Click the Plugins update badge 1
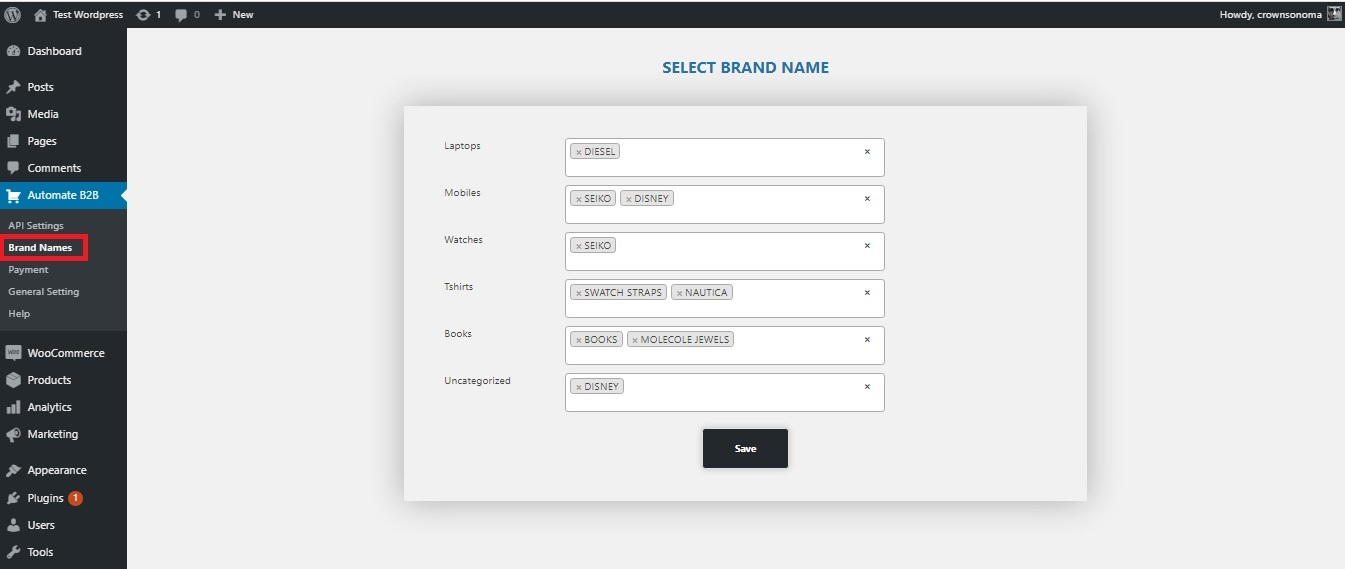Image resolution: width=1345 pixels, height=569 pixels. (x=76, y=498)
